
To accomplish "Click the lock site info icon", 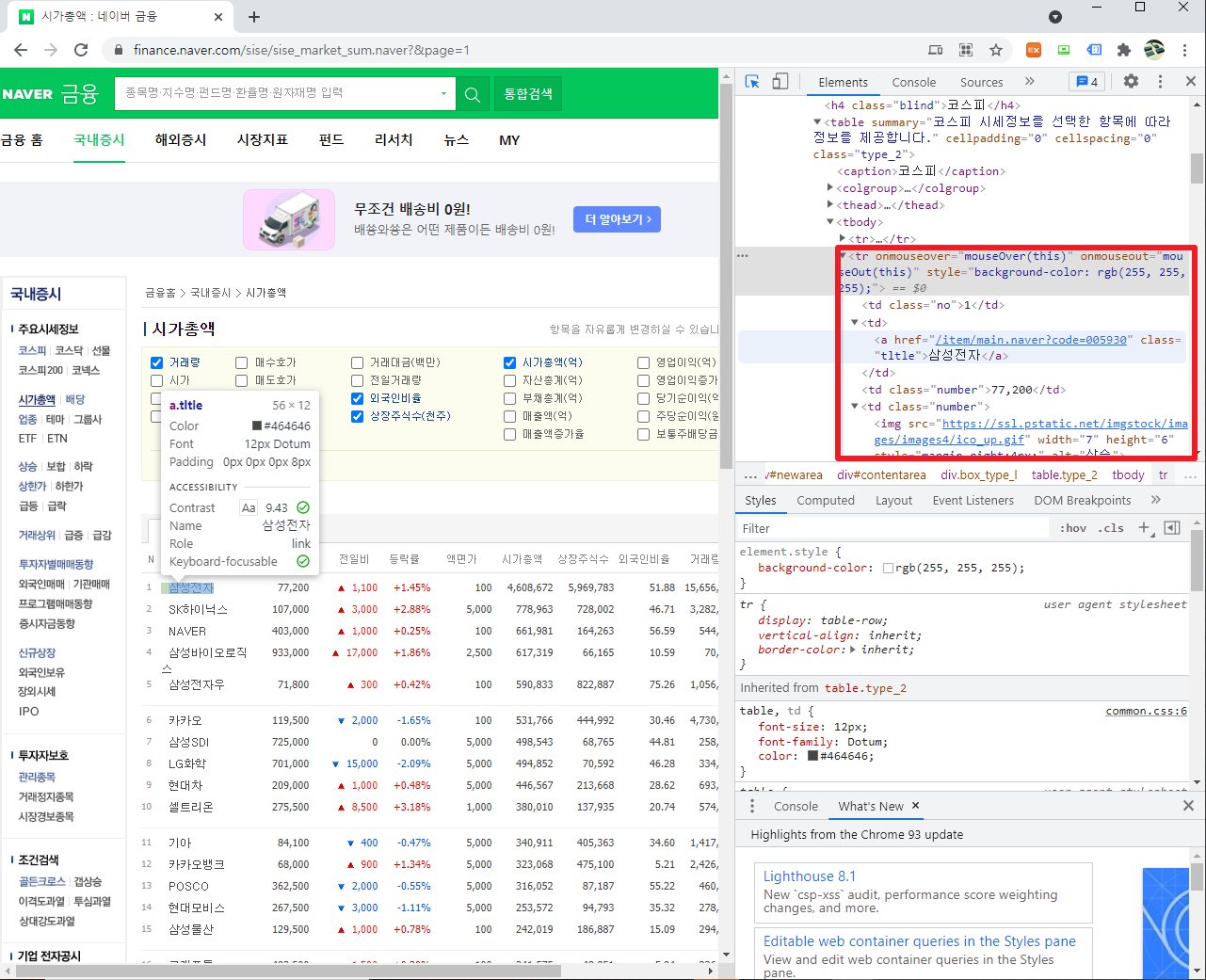I will [x=118, y=50].
